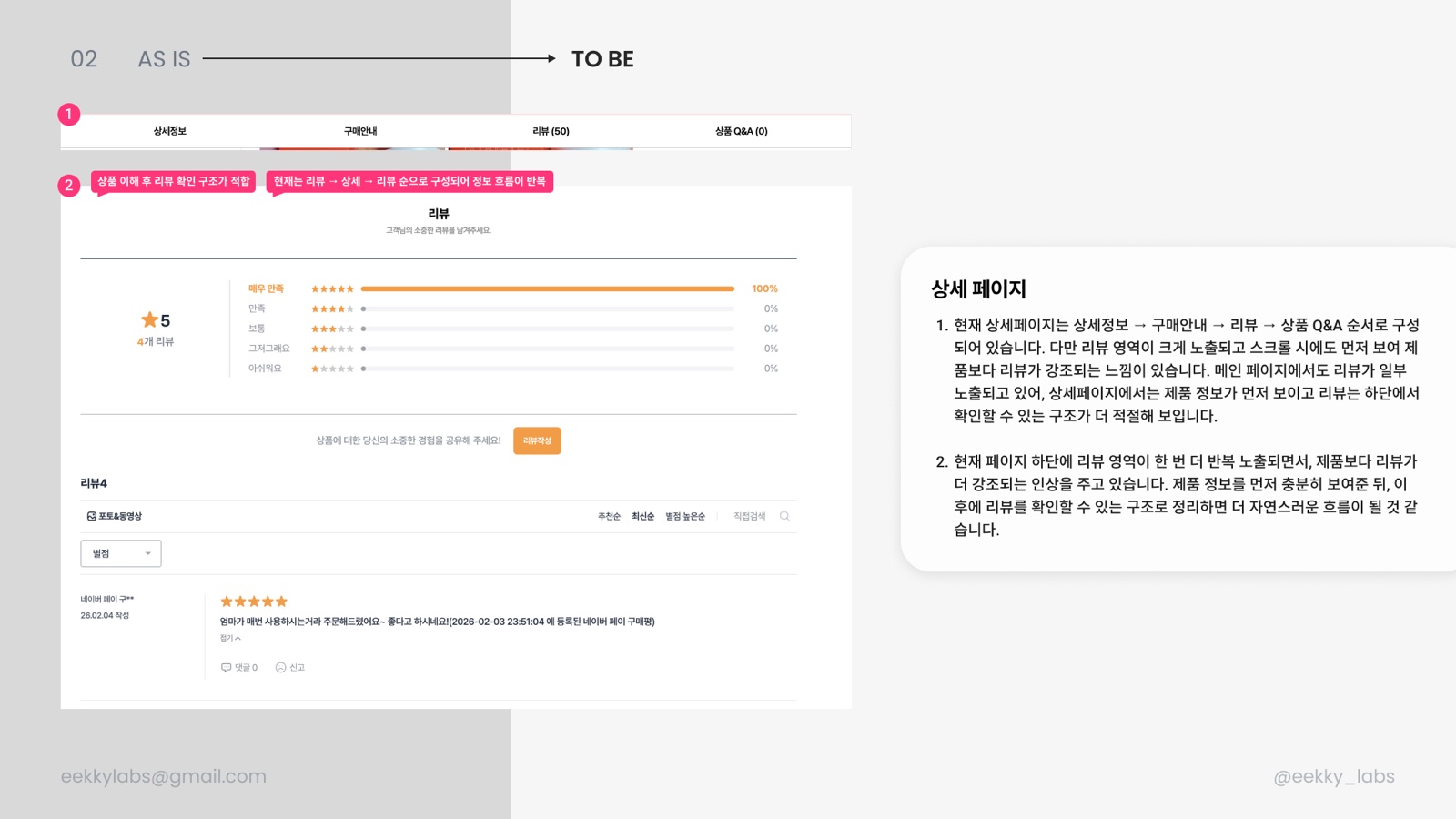The image size is (1456, 819).
Task: Click the 댓글 0 comment bubble icon
Action: (226, 667)
